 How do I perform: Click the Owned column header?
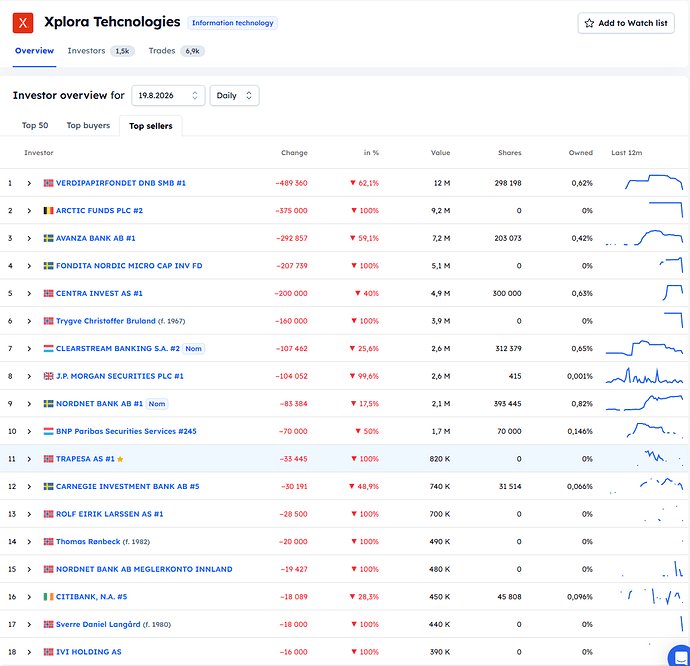pyautogui.click(x=580, y=153)
